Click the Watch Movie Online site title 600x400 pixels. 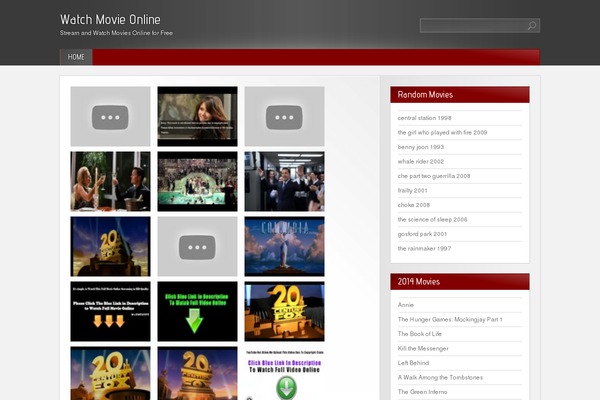tap(110, 20)
